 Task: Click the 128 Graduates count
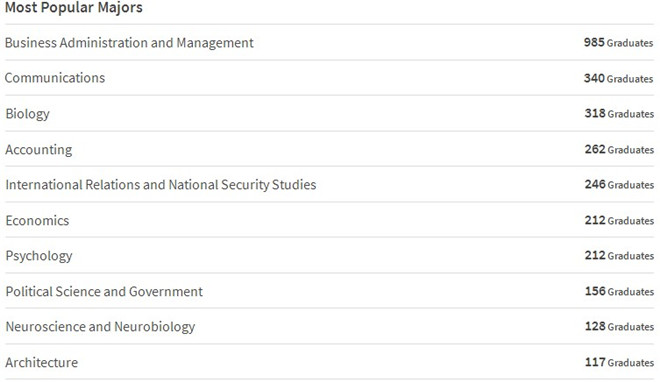[x=619, y=326]
